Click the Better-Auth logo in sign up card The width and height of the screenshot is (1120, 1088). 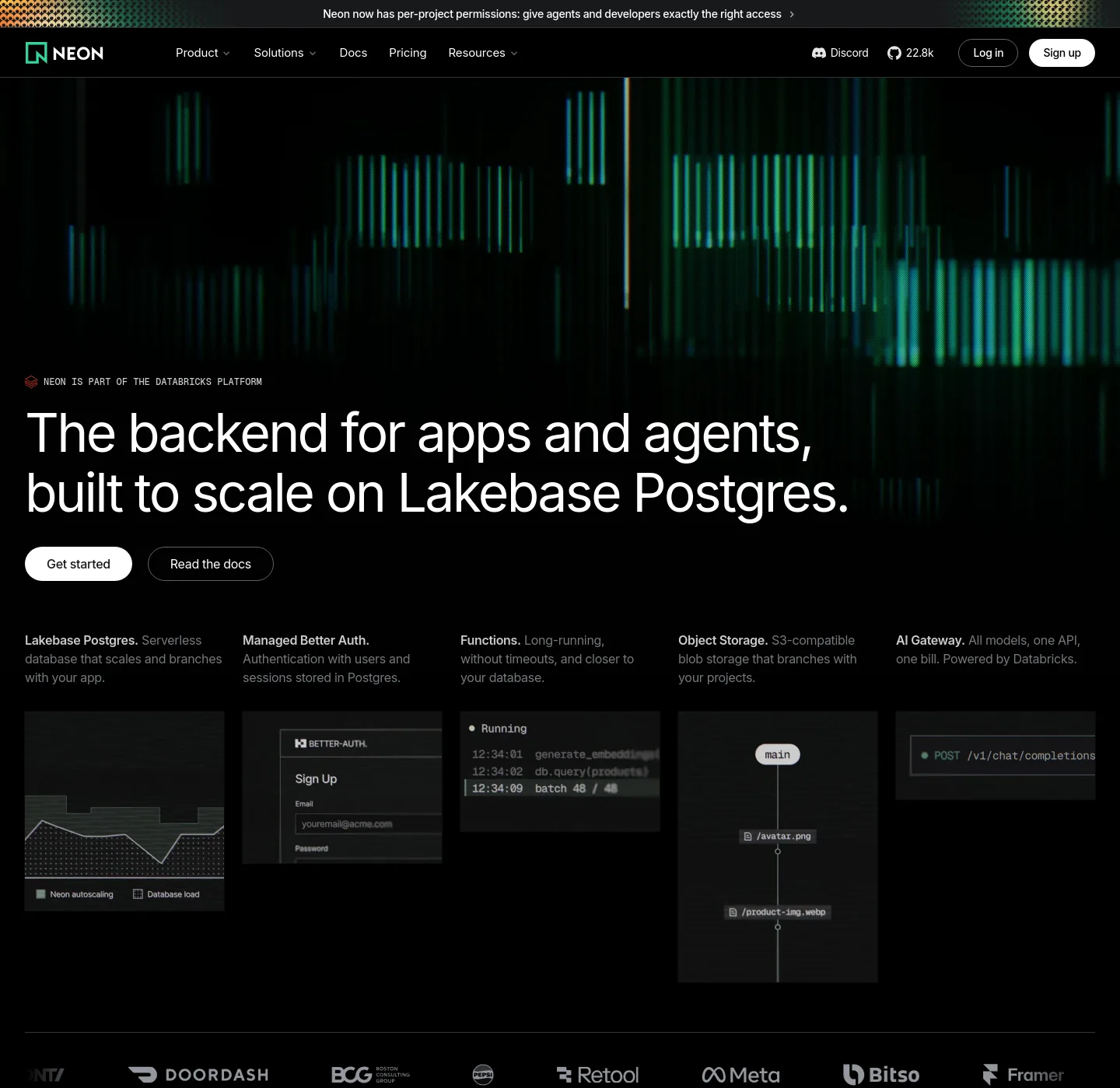tap(331, 743)
